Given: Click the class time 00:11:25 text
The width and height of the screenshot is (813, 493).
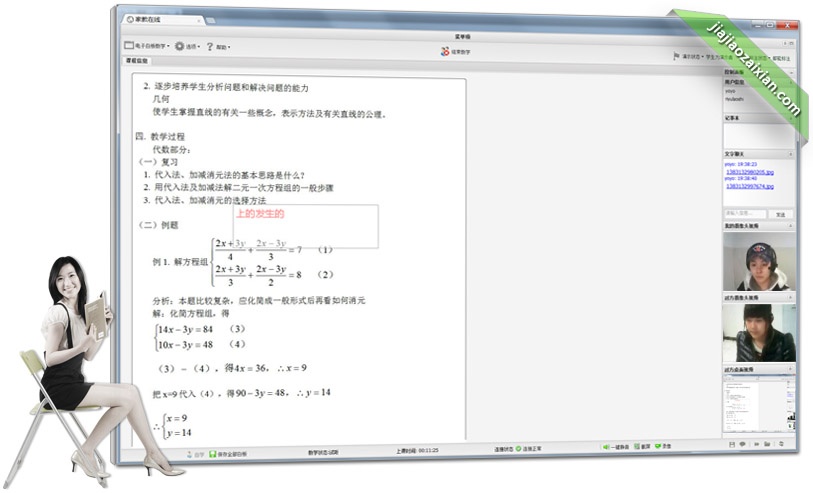Looking at the screenshot, I should point(417,450).
